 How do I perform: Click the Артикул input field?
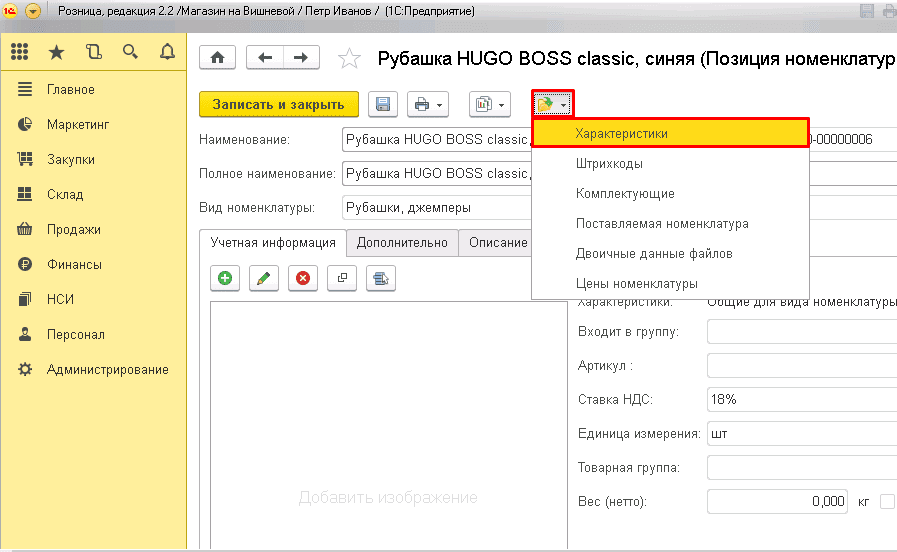[x=800, y=365]
